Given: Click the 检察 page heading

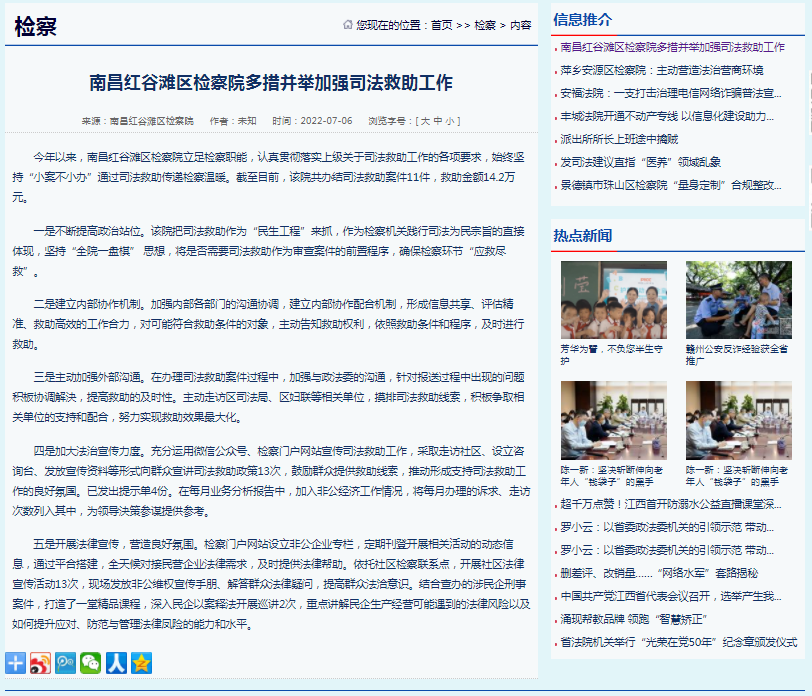Looking at the screenshot, I should coord(36,26).
